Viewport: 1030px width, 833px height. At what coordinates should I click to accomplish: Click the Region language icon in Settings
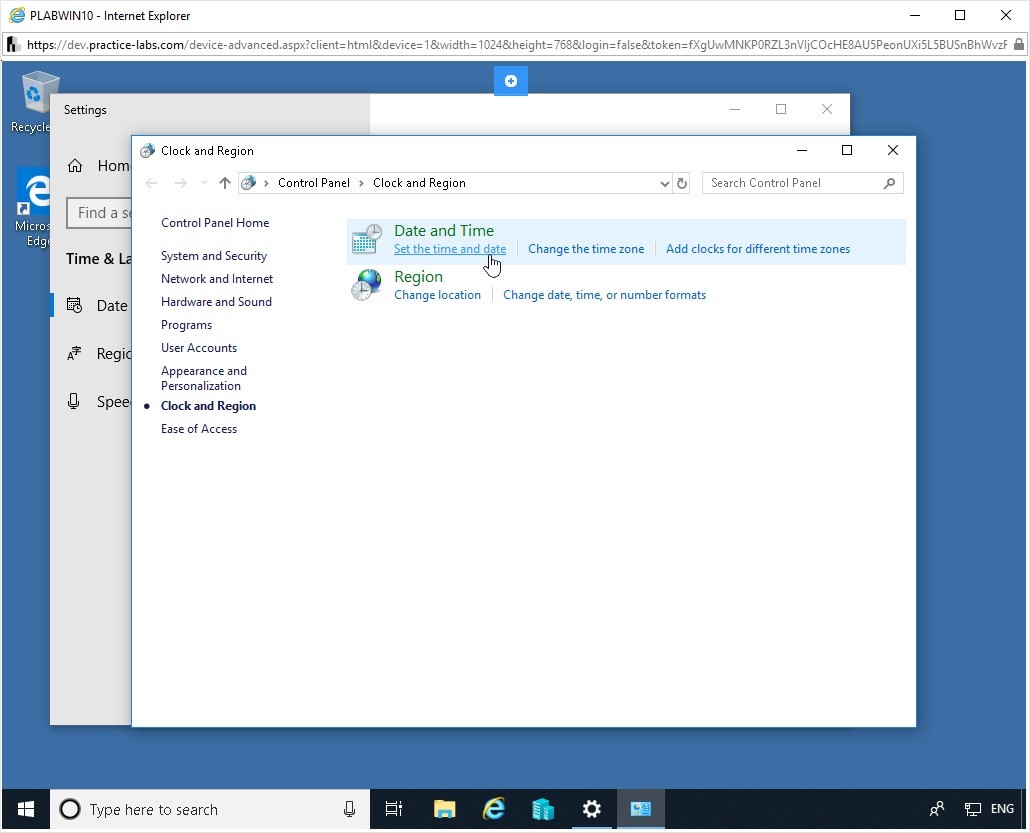[74, 353]
